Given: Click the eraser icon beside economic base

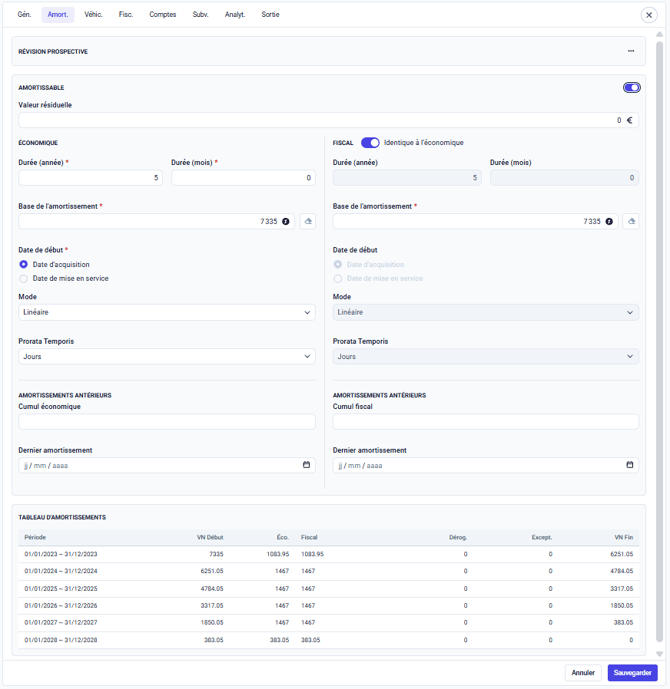Looking at the screenshot, I should tap(308, 221).
